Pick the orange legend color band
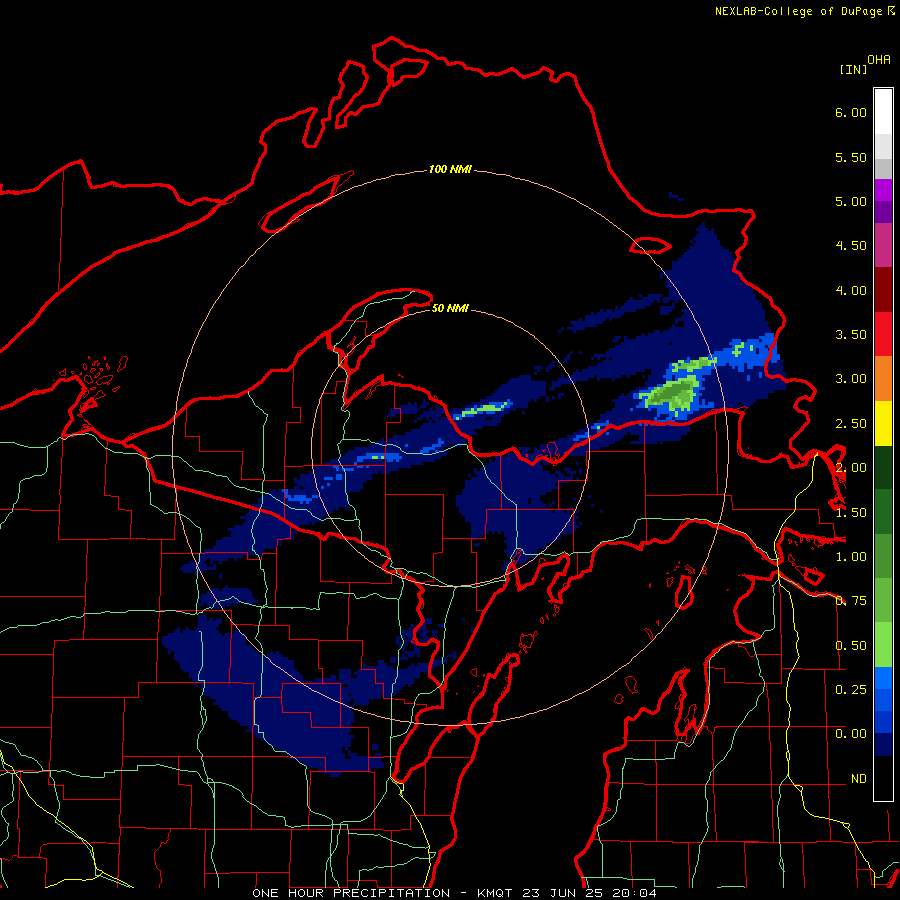 (x=883, y=379)
